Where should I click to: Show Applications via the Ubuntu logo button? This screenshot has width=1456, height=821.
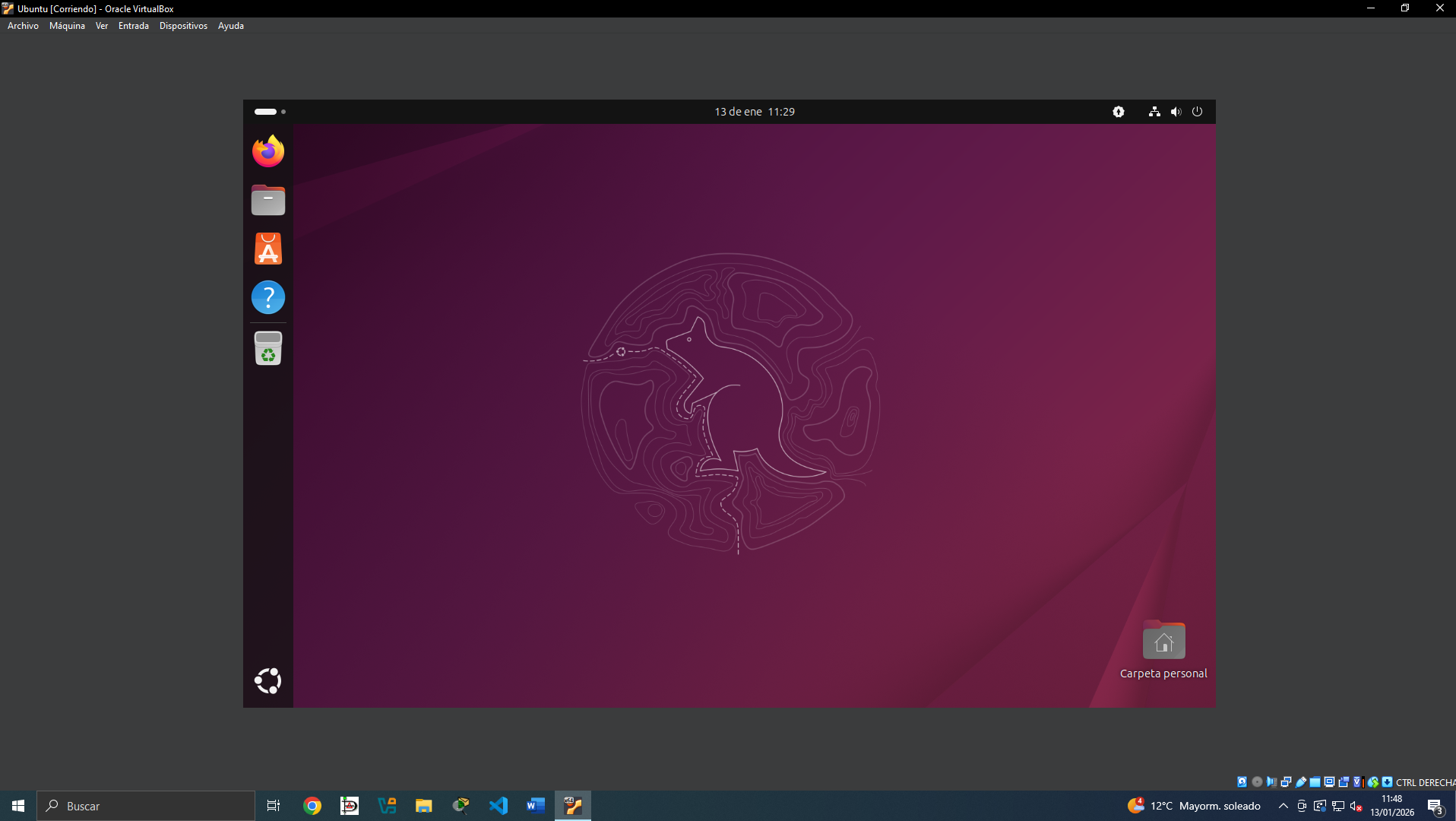(x=268, y=680)
